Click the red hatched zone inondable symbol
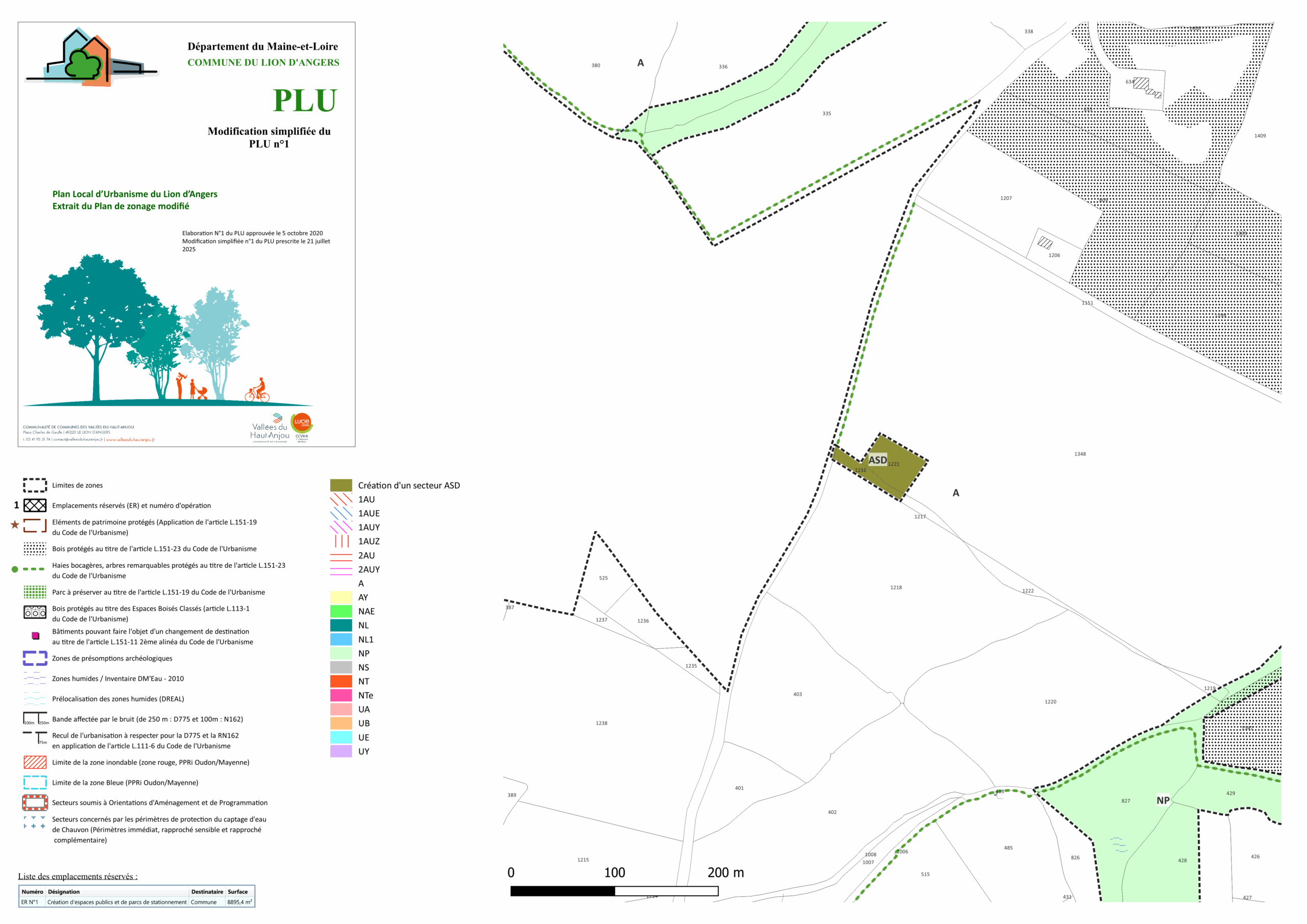 [35, 762]
